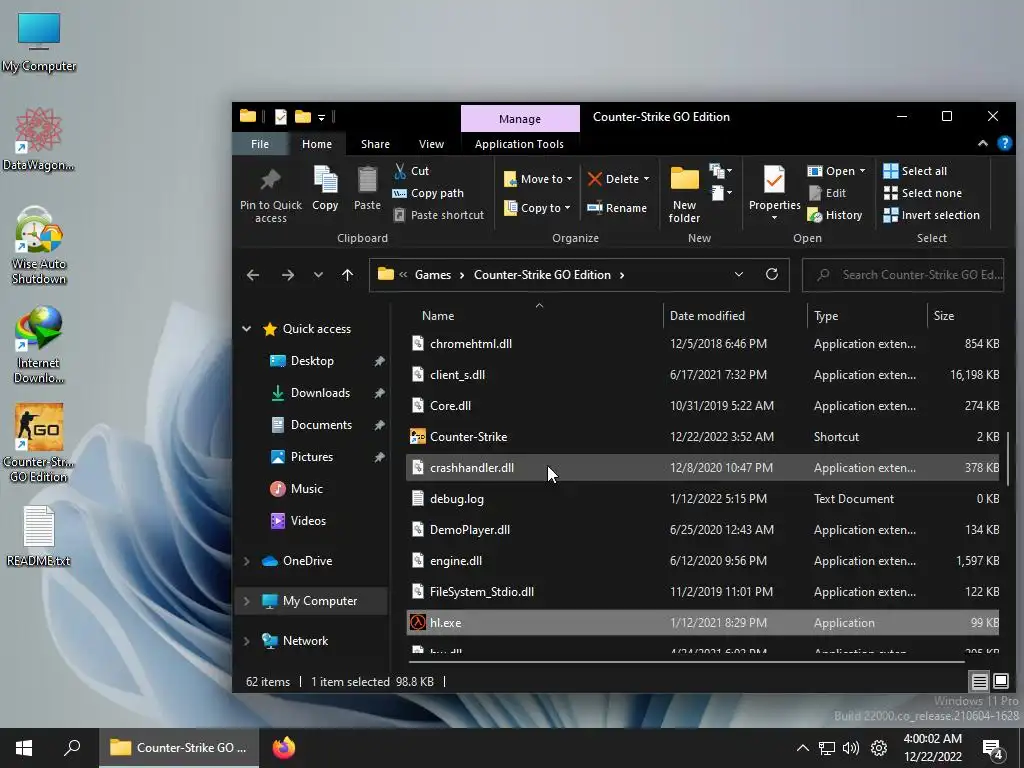Click the horizontal scrollbar of file list
The width and height of the screenshot is (1024, 768).
(684, 662)
